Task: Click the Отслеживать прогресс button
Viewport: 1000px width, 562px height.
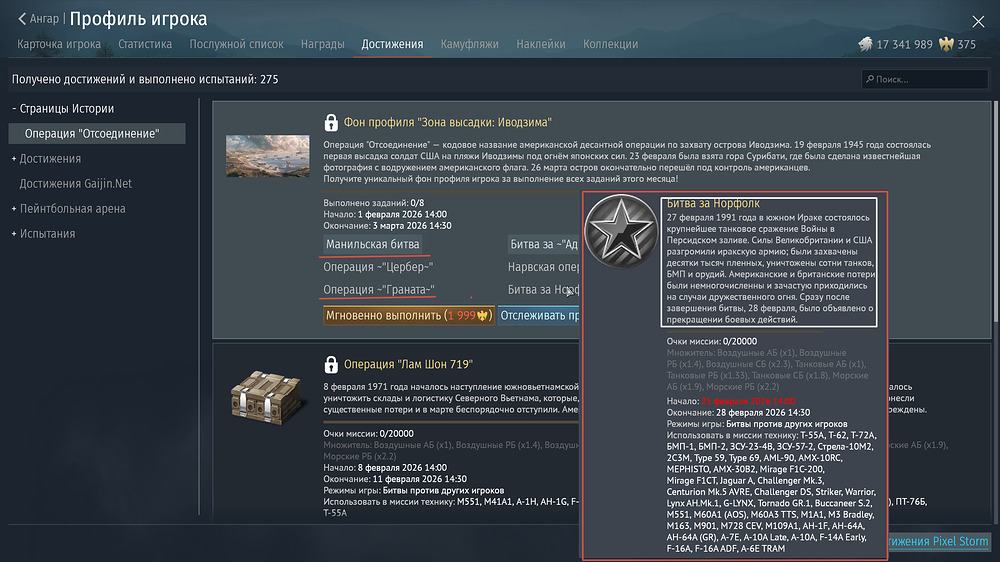Action: (x=540, y=315)
